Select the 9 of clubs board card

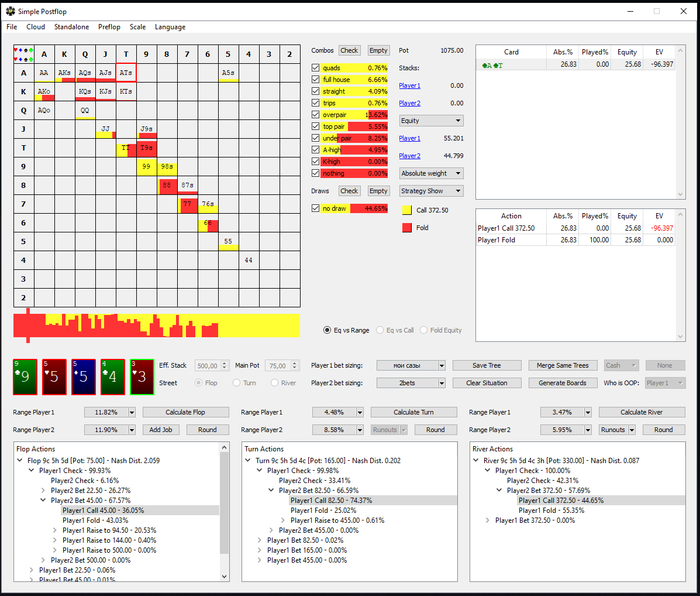(26, 376)
